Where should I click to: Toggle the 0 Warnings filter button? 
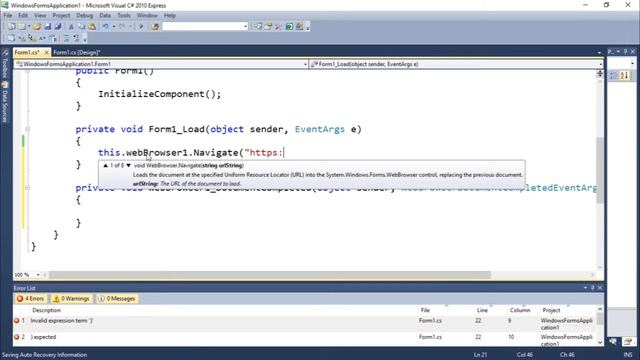pos(71,299)
